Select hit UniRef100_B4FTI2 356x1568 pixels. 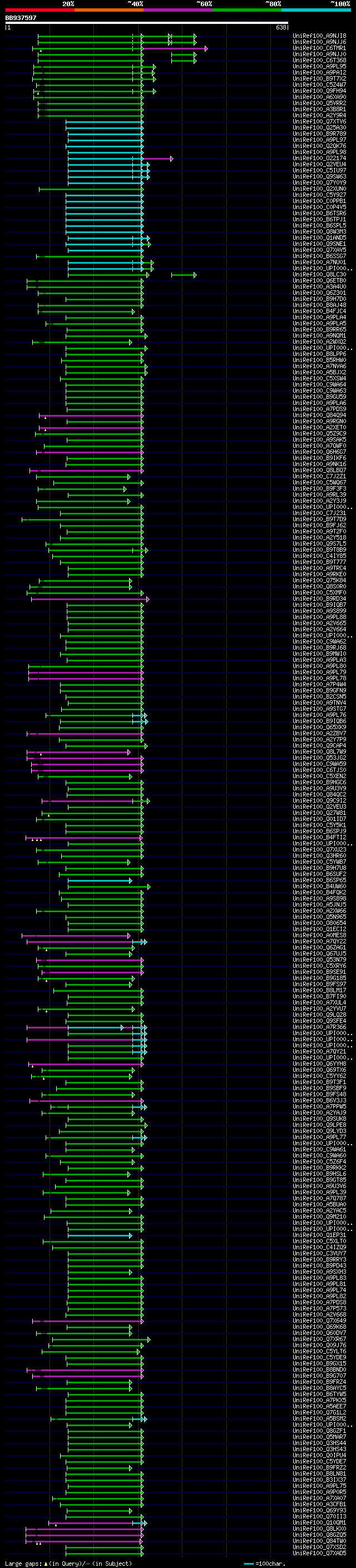tap(319, 838)
